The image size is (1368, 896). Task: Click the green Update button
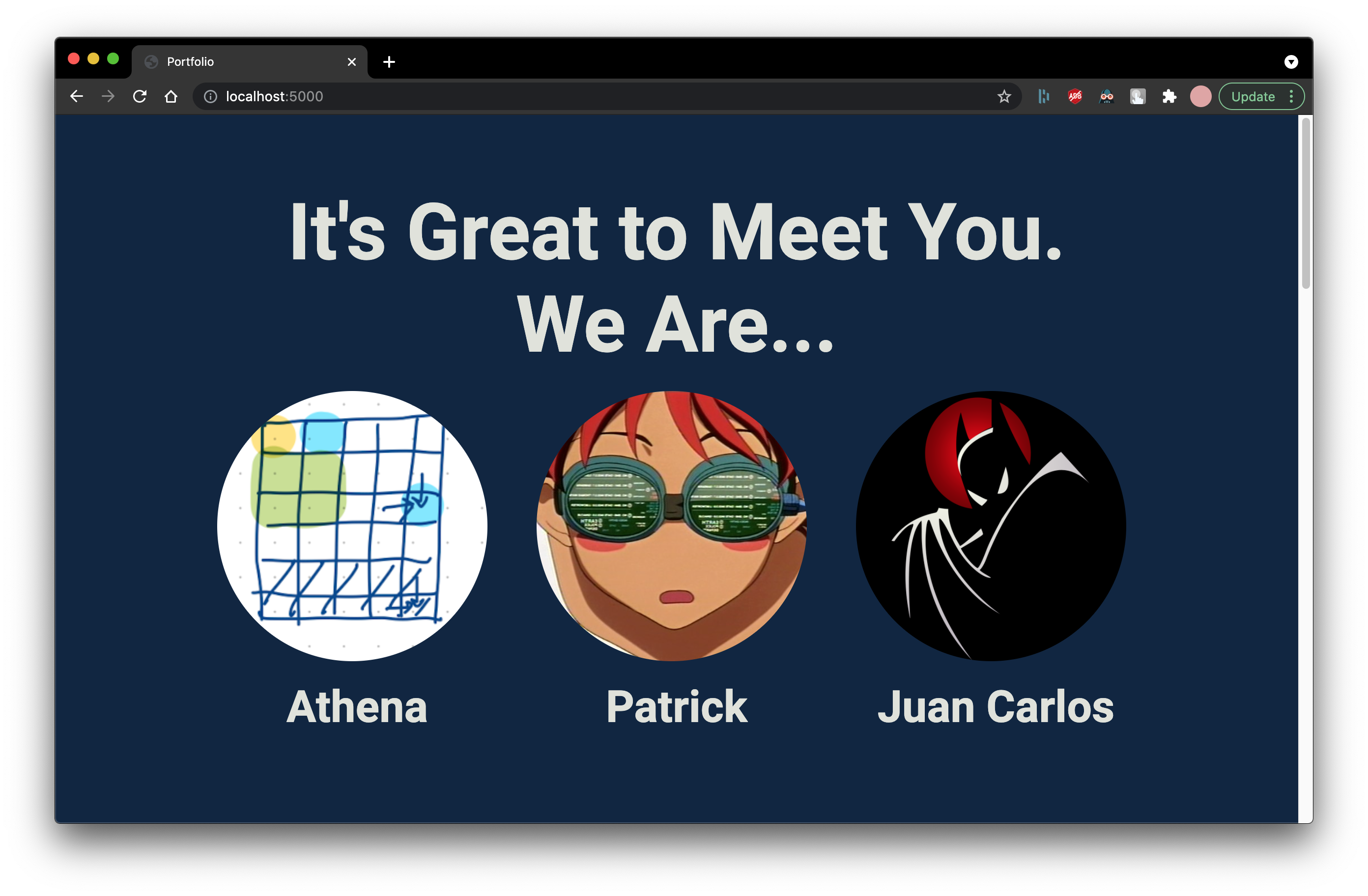pyautogui.click(x=1253, y=97)
